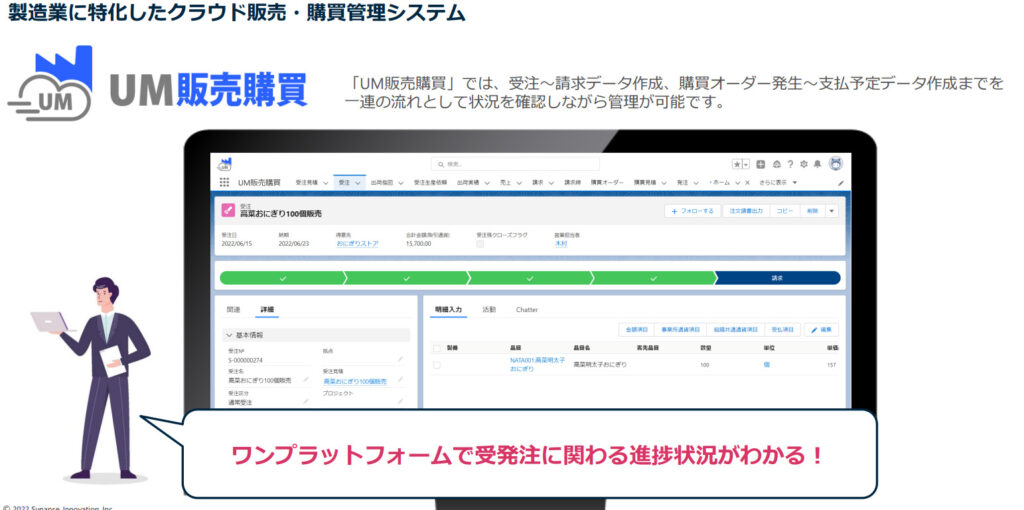This screenshot has height=510, width=1024.
Task: Click the fourth completed path stage
Action: [653, 278]
